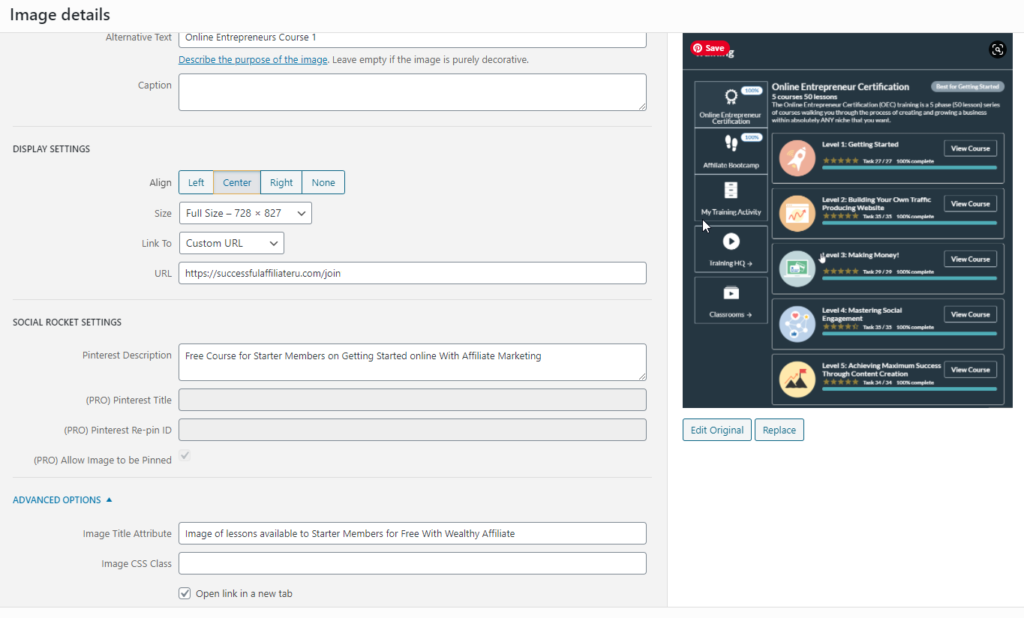Click the Level 4 social engagement icon

coord(797,324)
